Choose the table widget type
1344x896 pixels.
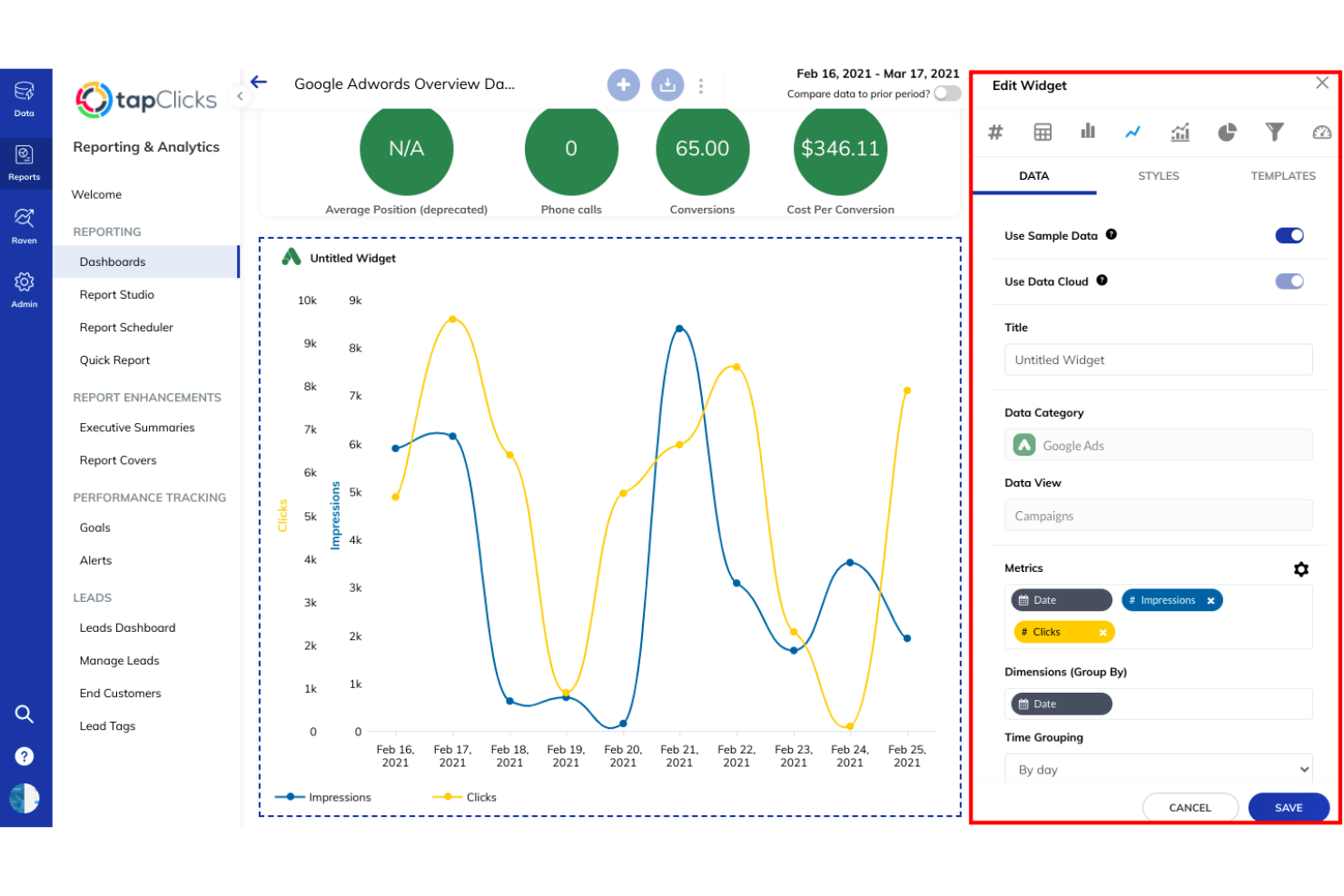tap(1042, 132)
